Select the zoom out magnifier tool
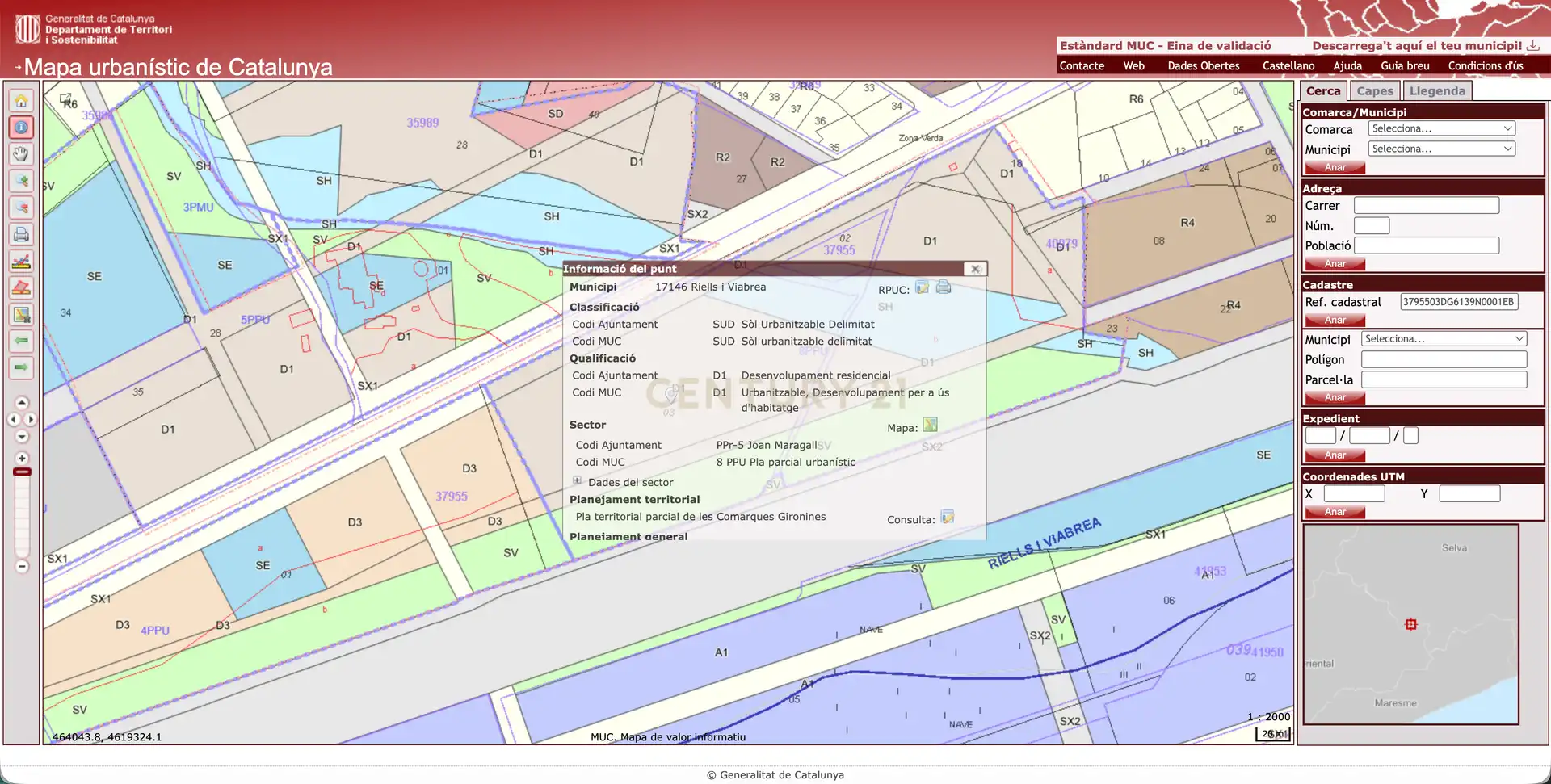 (x=22, y=208)
